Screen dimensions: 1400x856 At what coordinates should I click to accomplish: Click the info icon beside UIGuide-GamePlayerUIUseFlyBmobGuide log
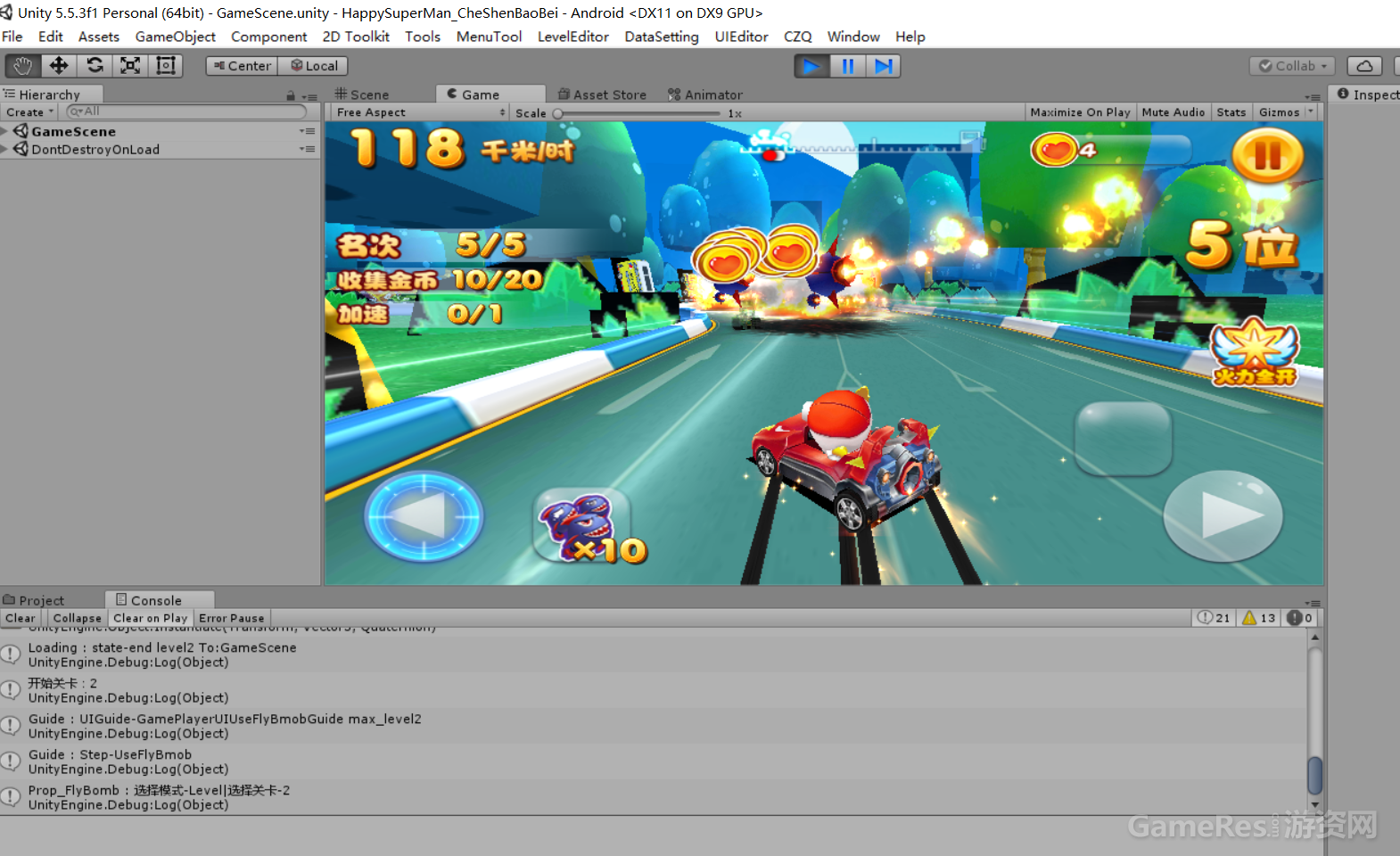point(11,726)
